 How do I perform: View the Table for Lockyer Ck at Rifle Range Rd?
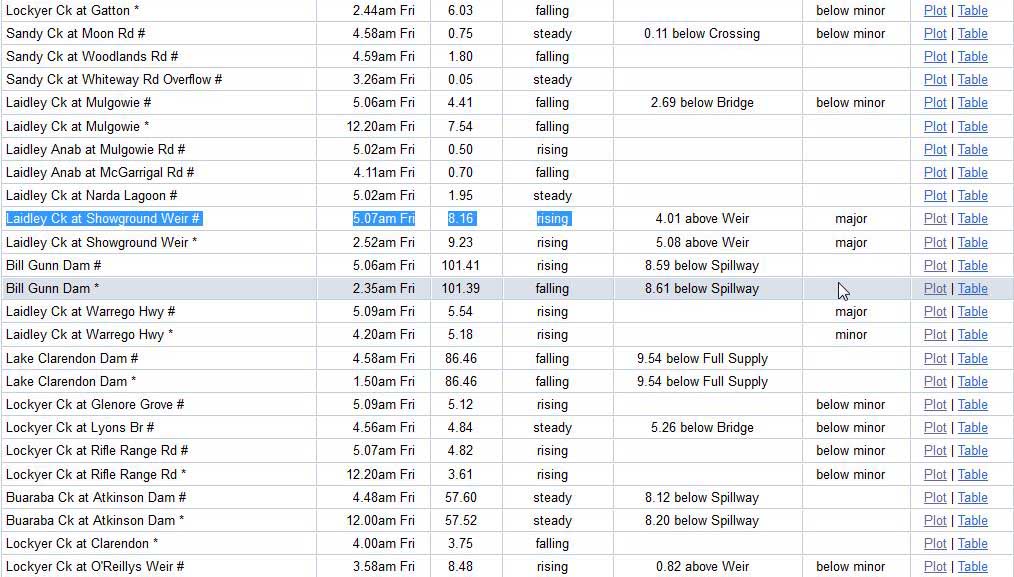(x=972, y=450)
